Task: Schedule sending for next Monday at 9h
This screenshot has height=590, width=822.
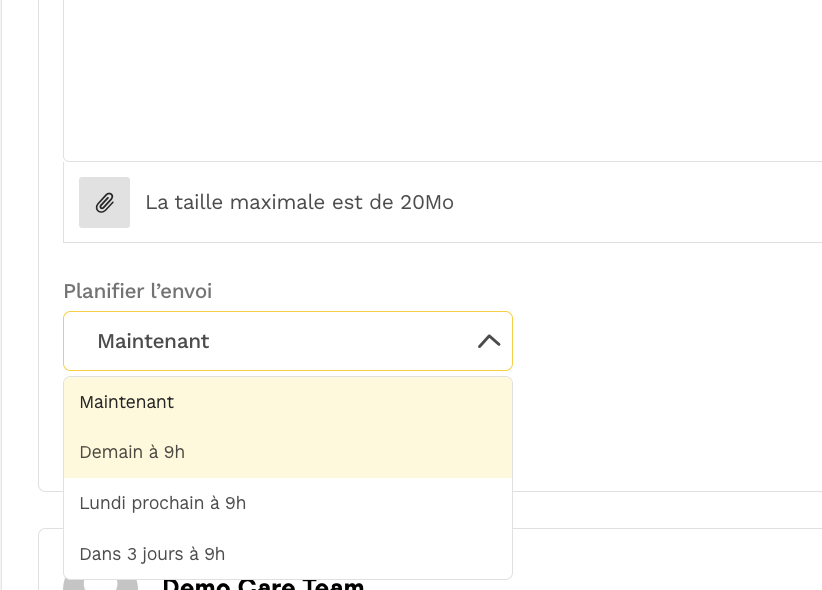Action: coord(163,503)
